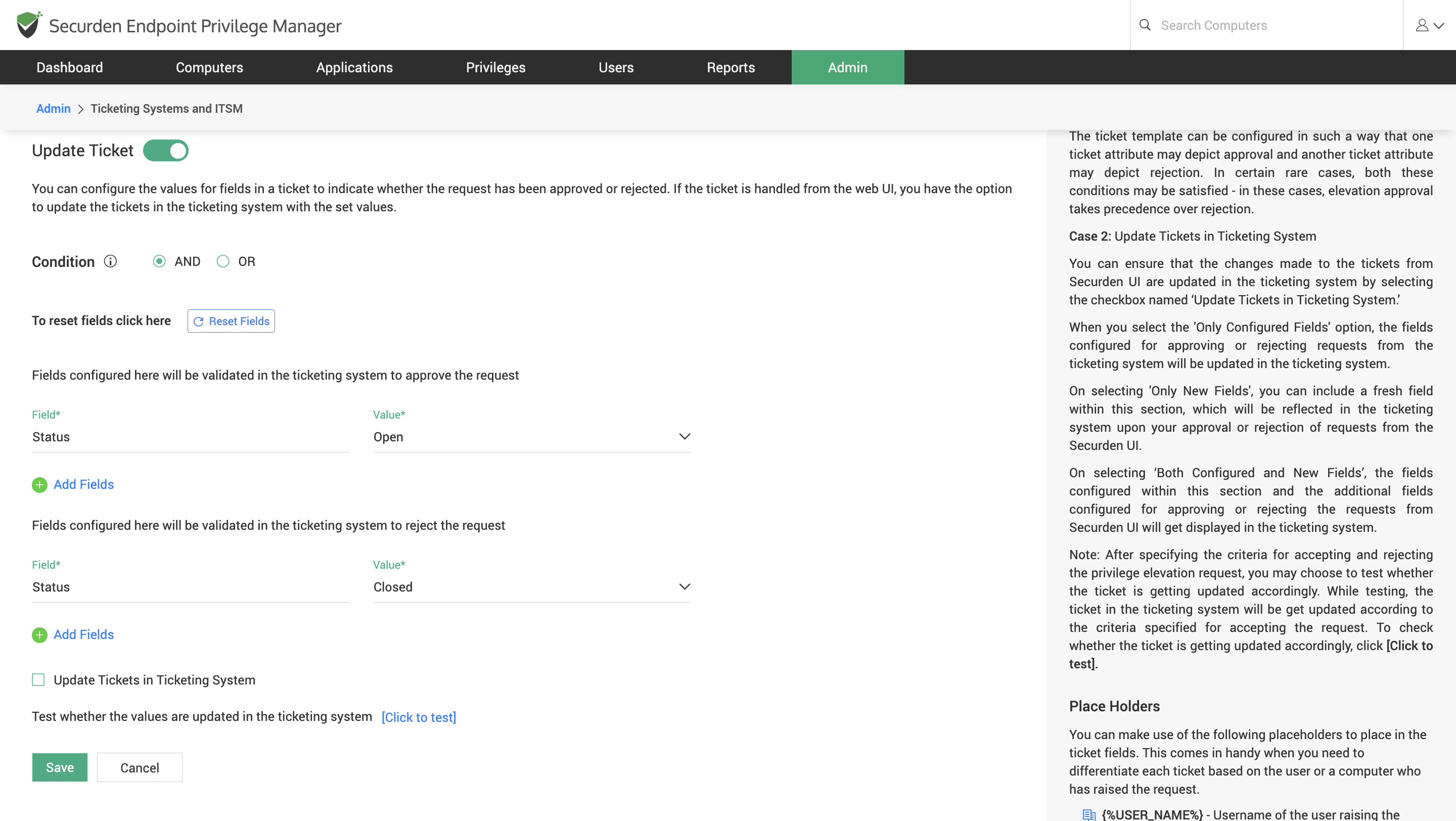Add Fields to the reject section

tap(83, 635)
